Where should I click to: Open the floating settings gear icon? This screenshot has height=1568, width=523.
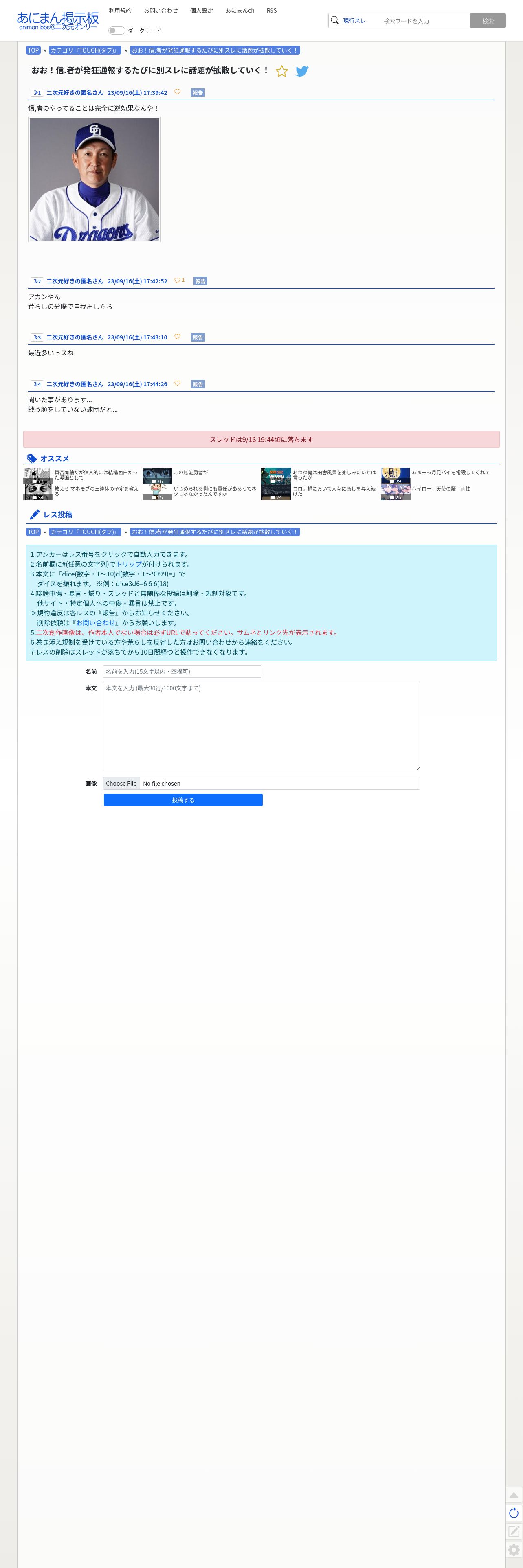pos(514,1549)
